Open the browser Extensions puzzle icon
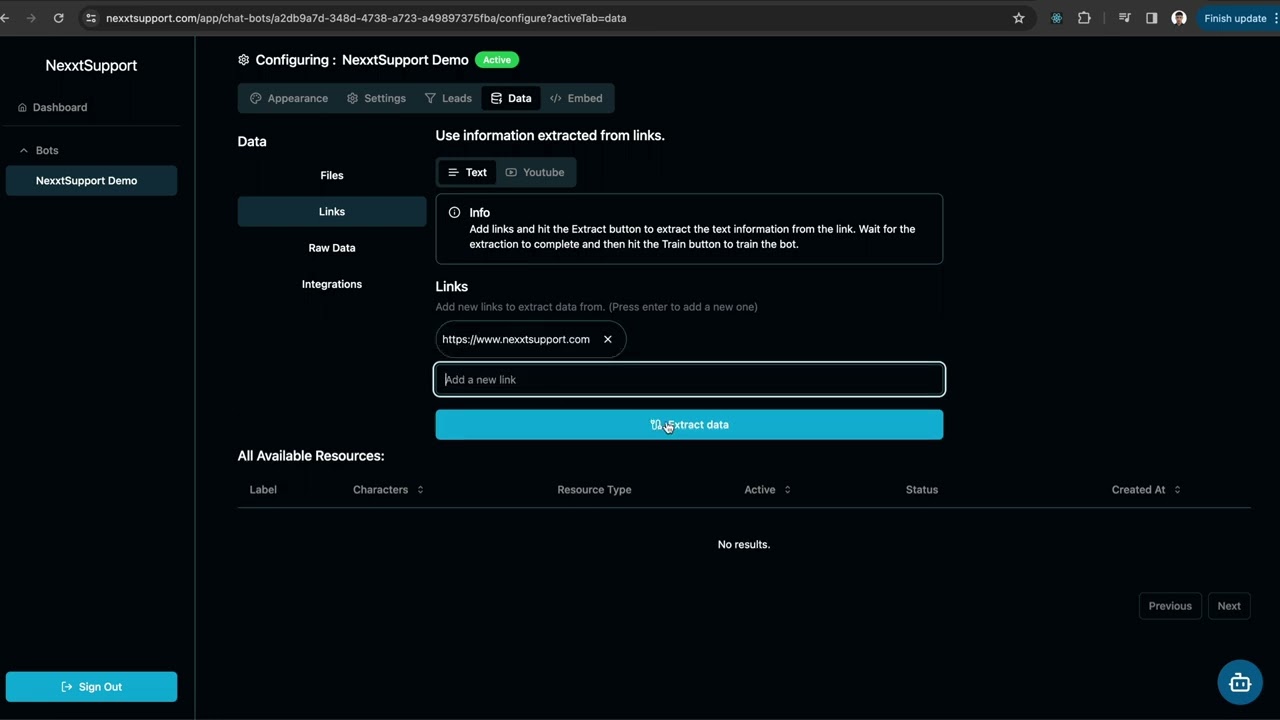This screenshot has width=1280, height=720. coord(1084,18)
